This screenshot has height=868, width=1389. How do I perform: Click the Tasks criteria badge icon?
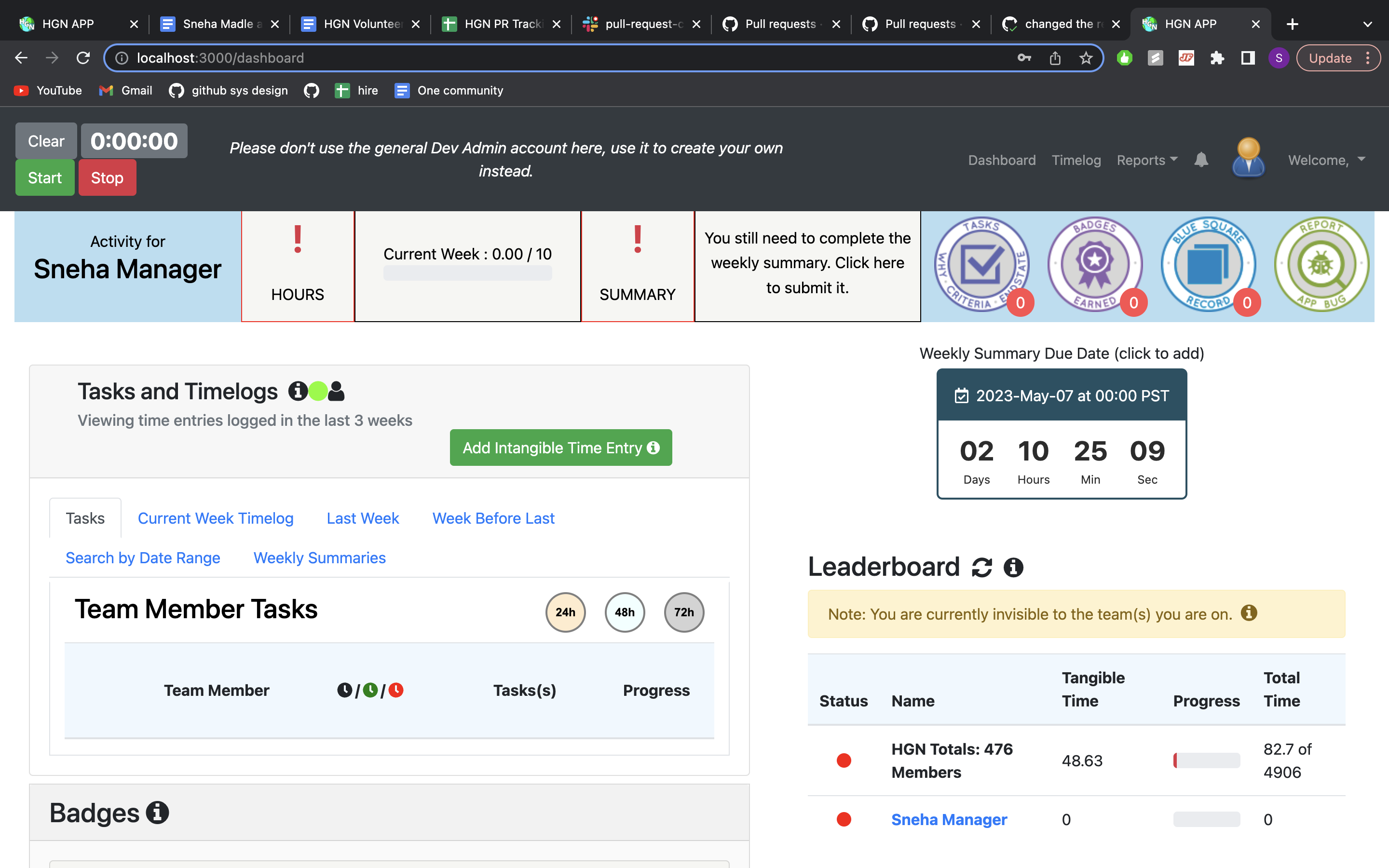click(x=982, y=265)
